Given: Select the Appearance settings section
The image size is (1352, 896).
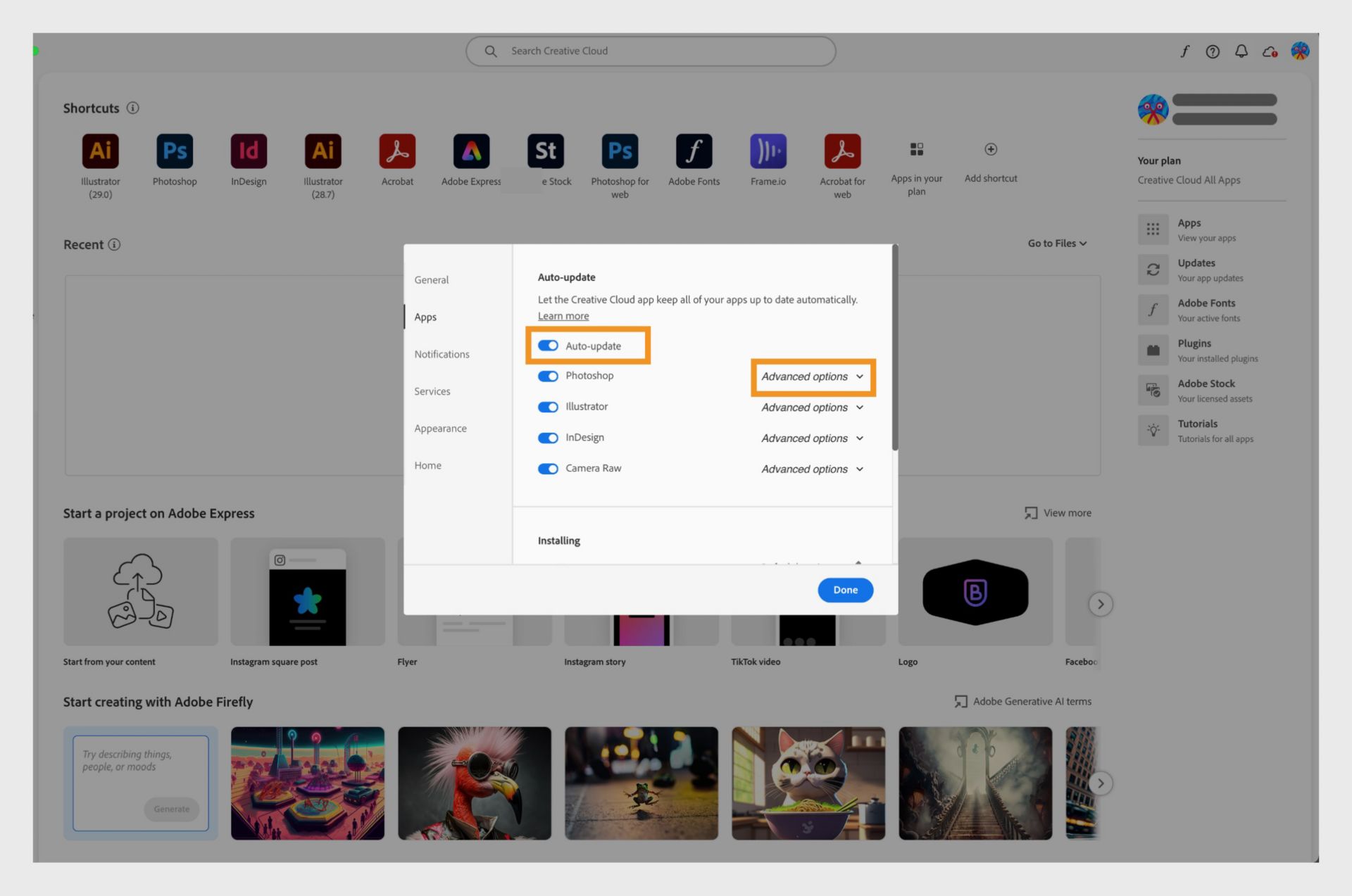Looking at the screenshot, I should click(440, 428).
